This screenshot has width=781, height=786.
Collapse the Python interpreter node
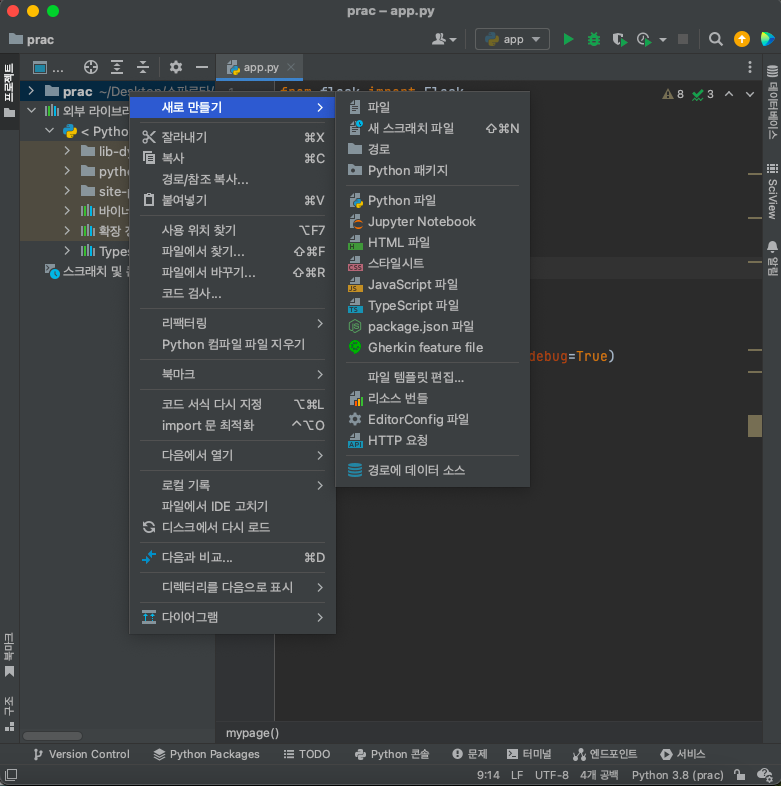click(x=50, y=131)
